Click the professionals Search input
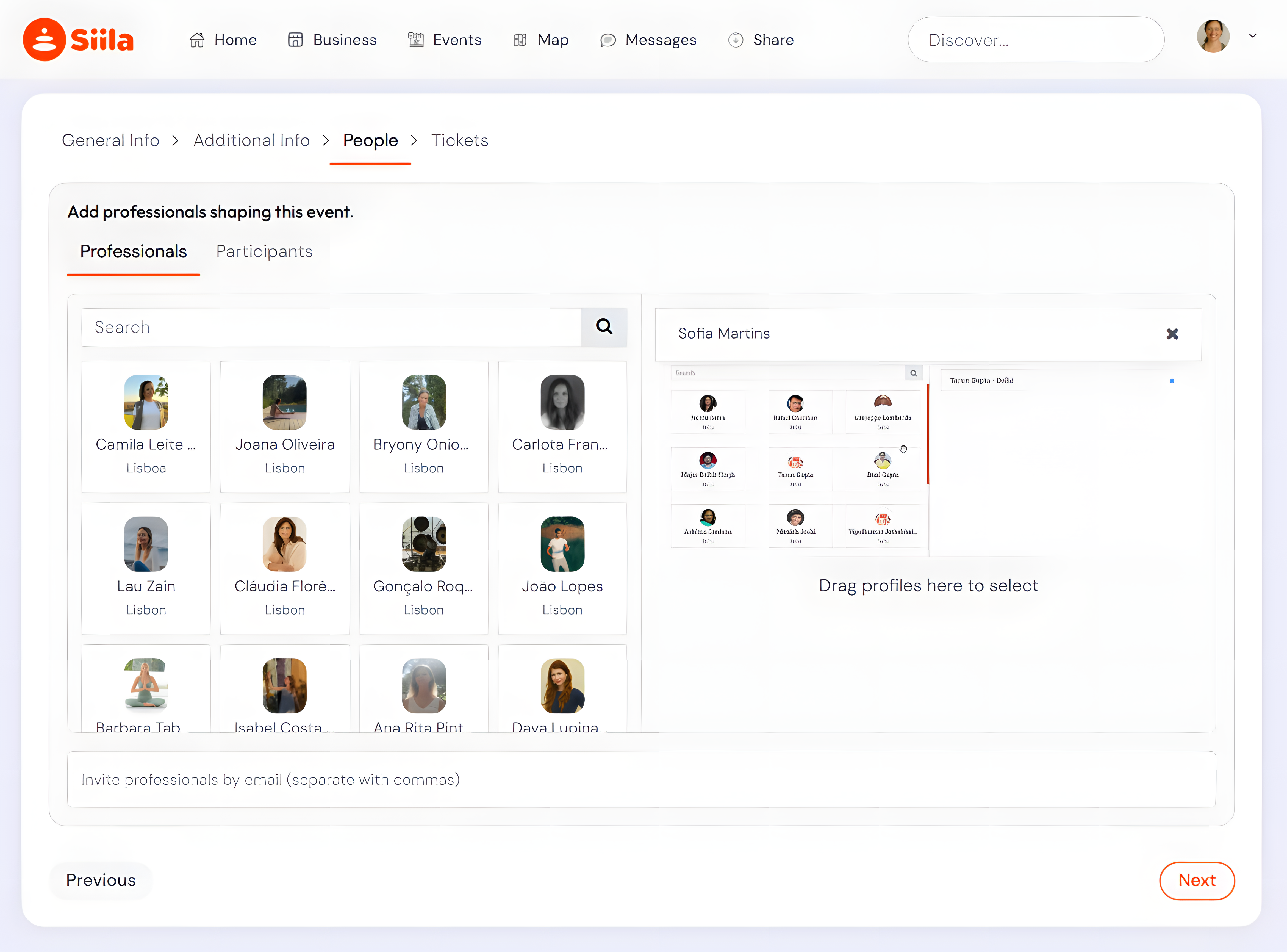This screenshot has height=952, width=1287. pos(331,327)
